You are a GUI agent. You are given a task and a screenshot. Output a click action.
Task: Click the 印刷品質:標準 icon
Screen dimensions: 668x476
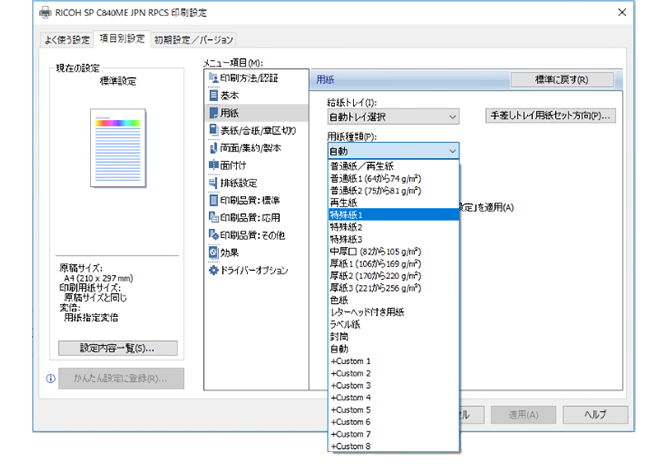click(213, 200)
